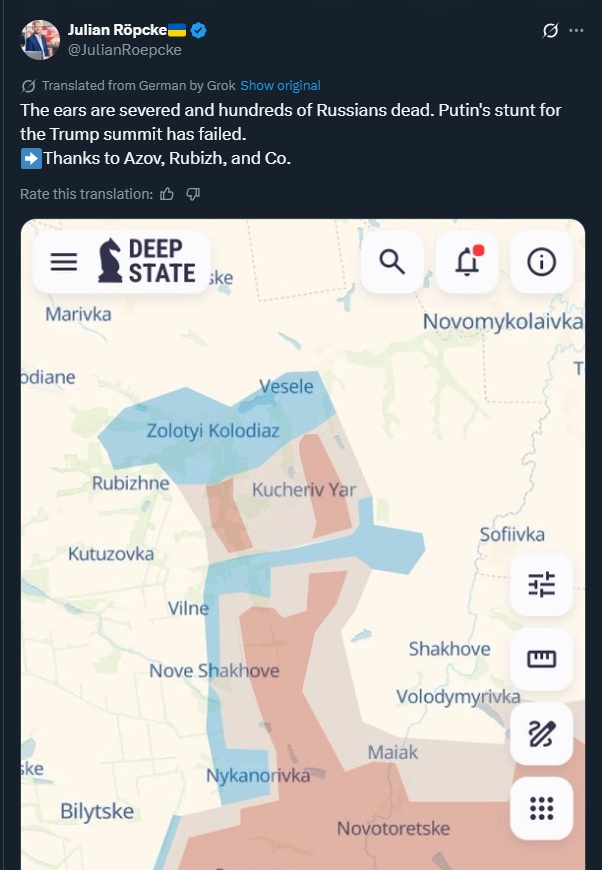Open the post's more options menu
The width and height of the screenshot is (602, 870).
(x=576, y=30)
